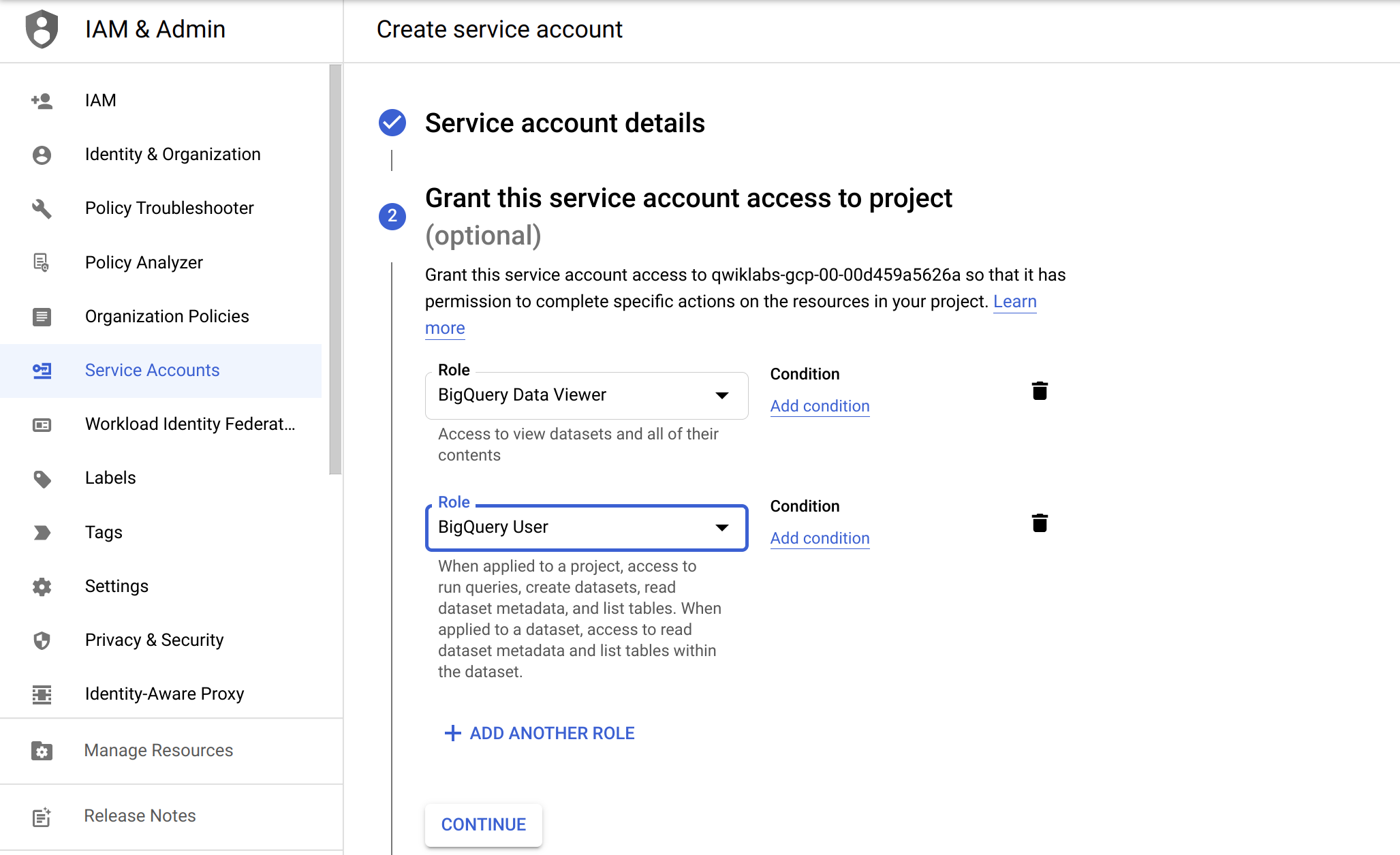Select the Service Accounts menu item
The height and width of the screenshot is (855, 1400).
(x=152, y=370)
